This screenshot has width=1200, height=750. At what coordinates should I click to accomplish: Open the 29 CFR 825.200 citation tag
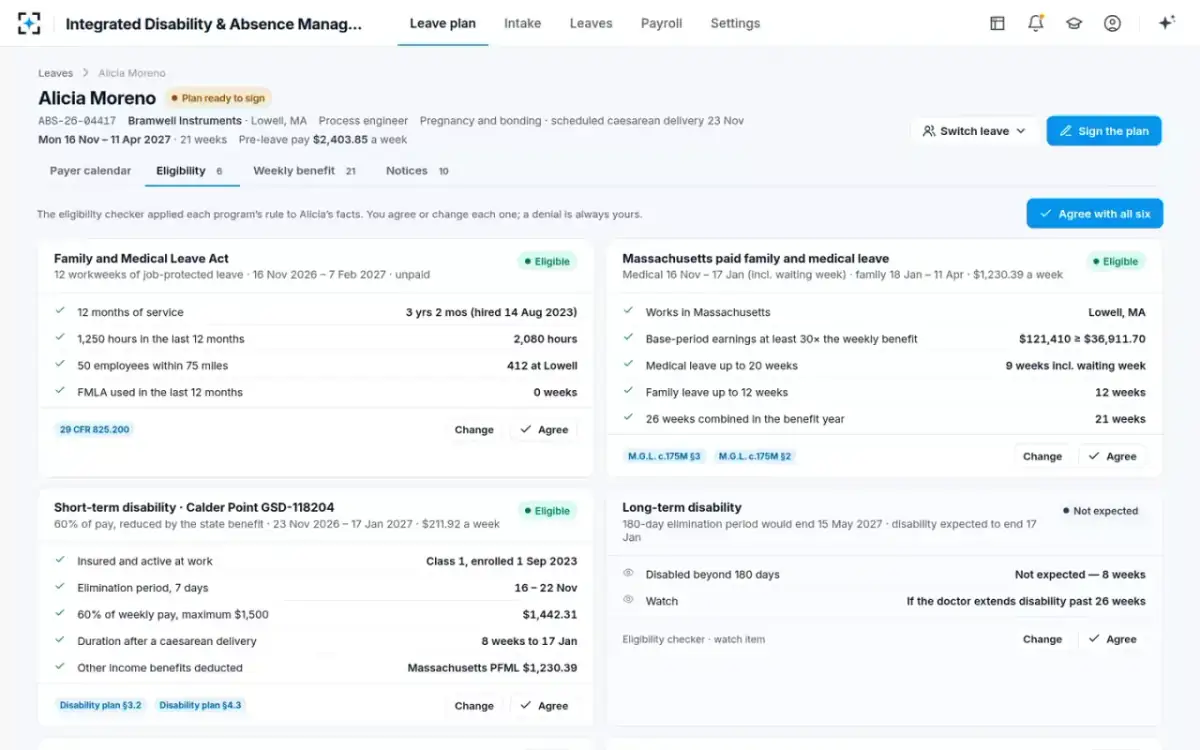pyautogui.click(x=94, y=430)
